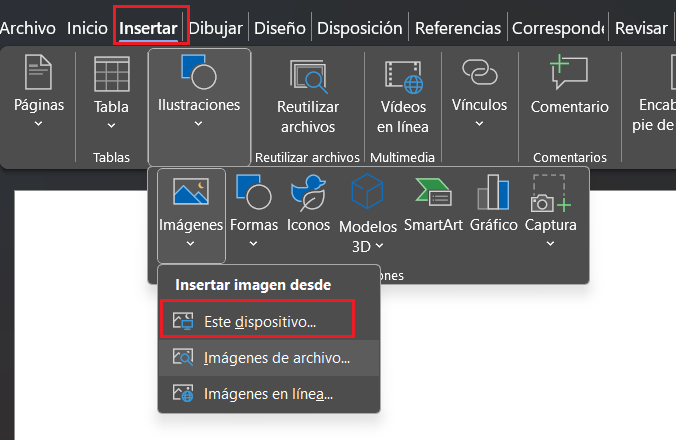Click the Imágenes picture icon
The width and height of the screenshot is (676, 440).
click(191, 191)
